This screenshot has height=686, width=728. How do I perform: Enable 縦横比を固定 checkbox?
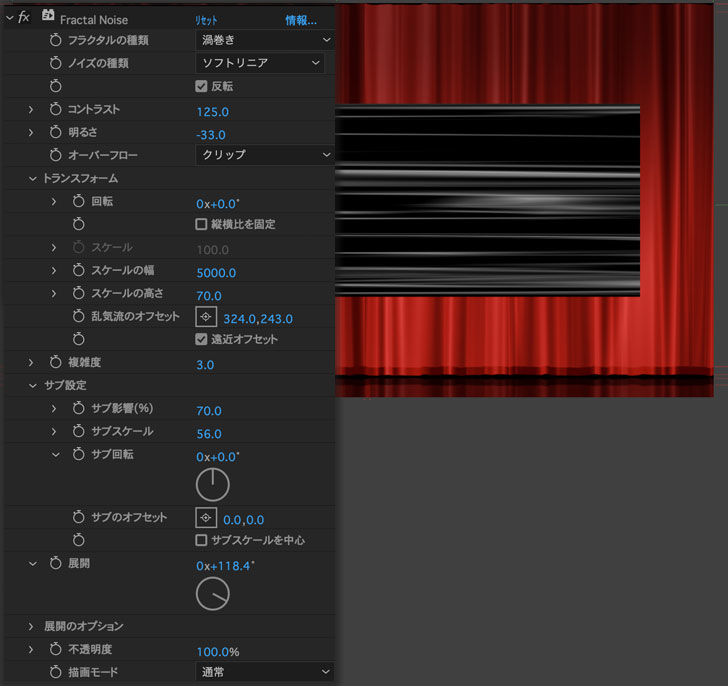201,224
